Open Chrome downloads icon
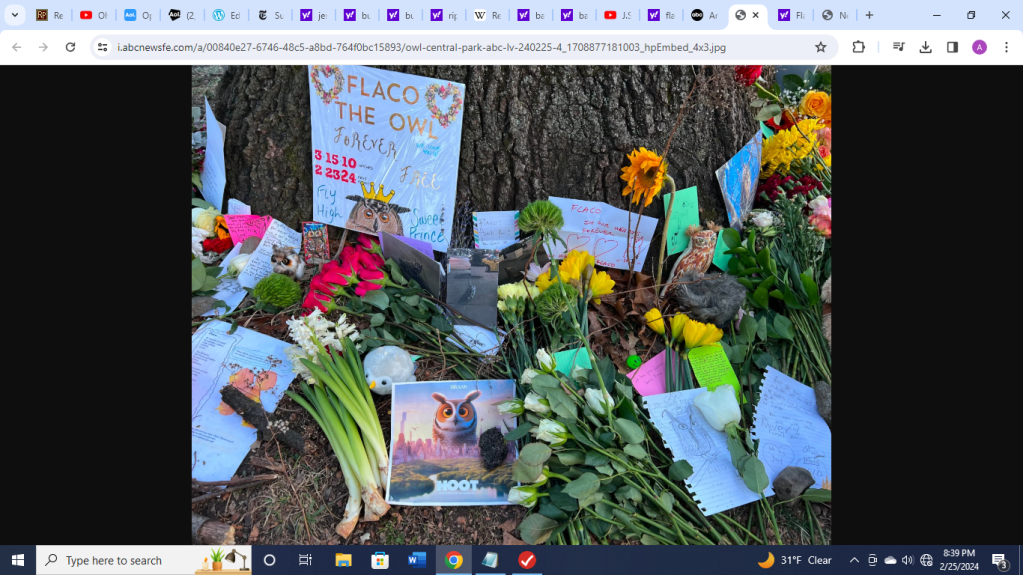Screen dimensions: 1023x575 pyautogui.click(x=925, y=47)
